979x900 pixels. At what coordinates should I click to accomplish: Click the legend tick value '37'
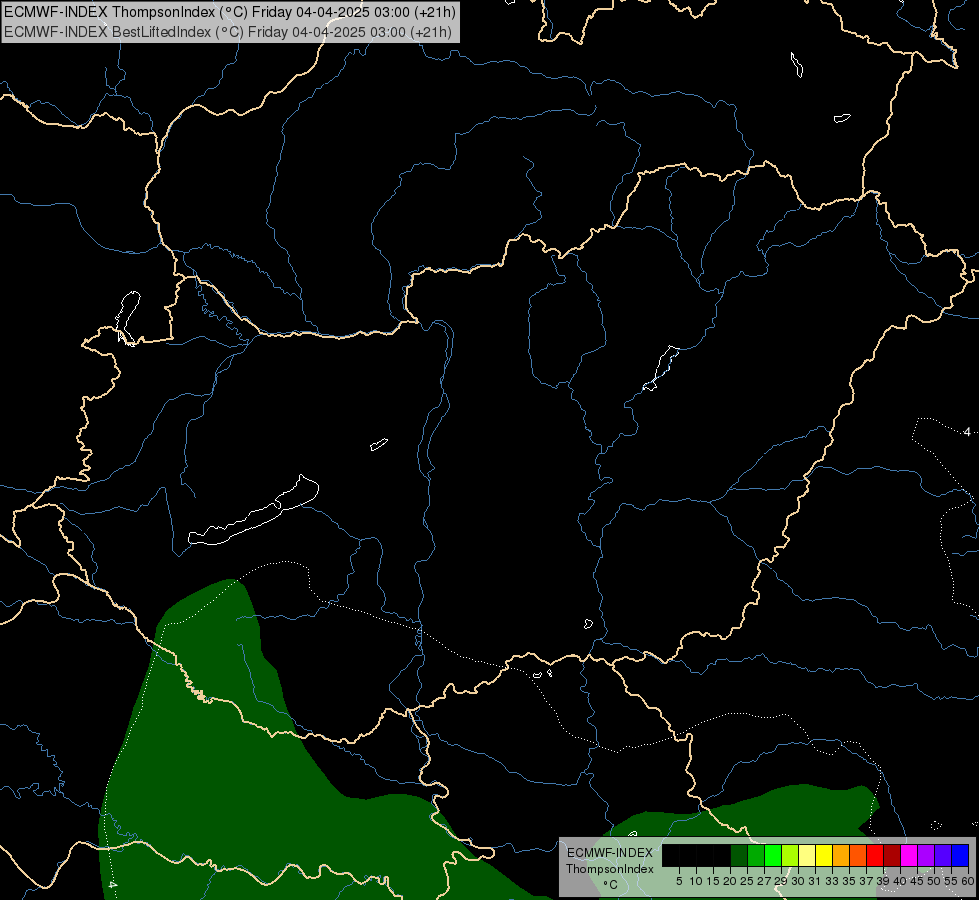pos(866,881)
